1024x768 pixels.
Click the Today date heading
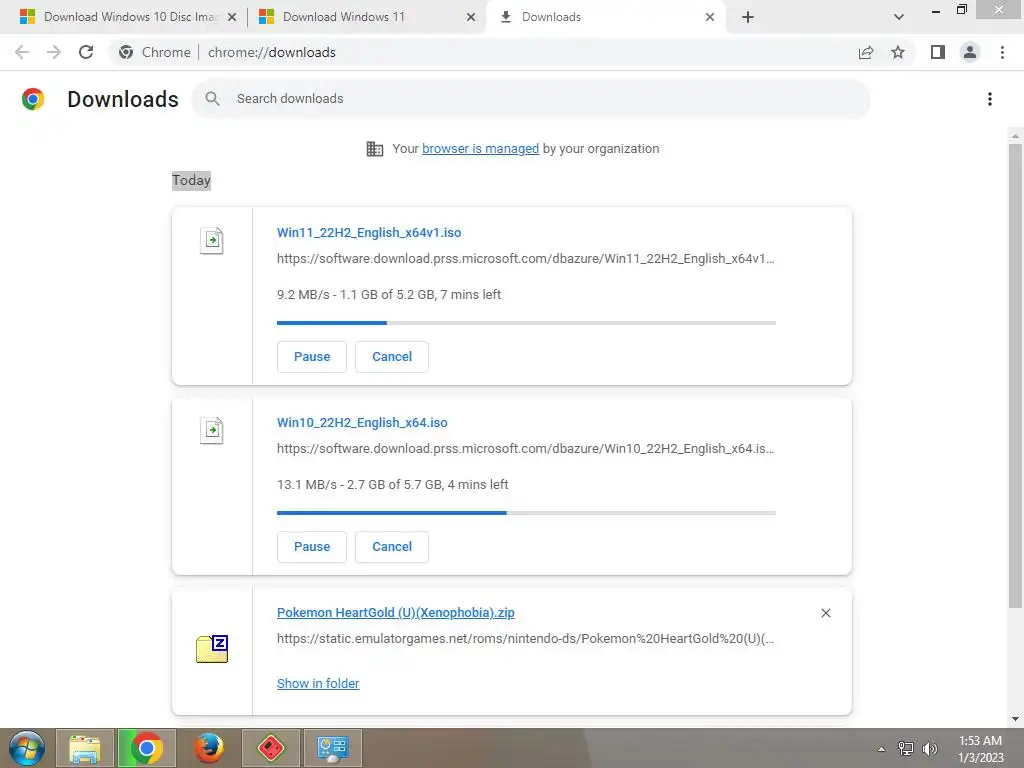click(x=191, y=180)
